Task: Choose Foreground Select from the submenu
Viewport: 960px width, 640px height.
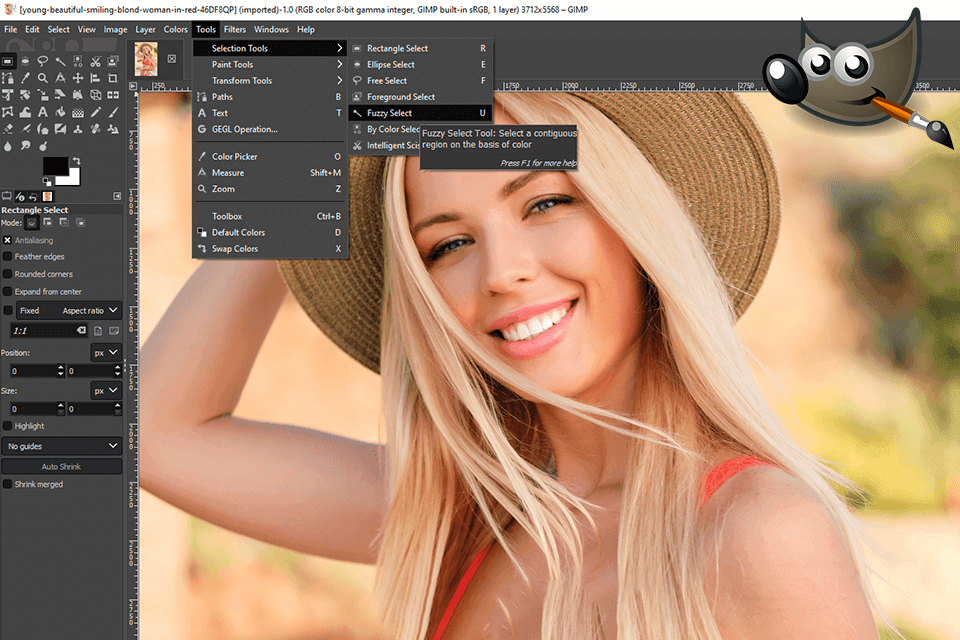Action: (420, 97)
